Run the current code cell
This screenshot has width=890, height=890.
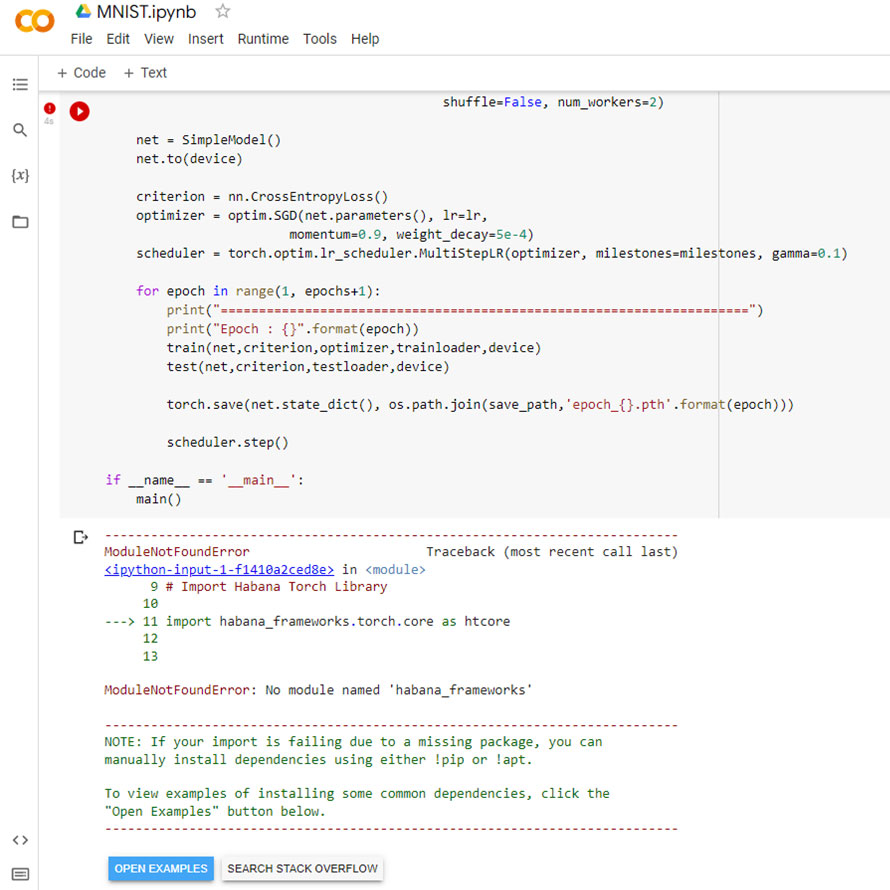[x=79, y=111]
